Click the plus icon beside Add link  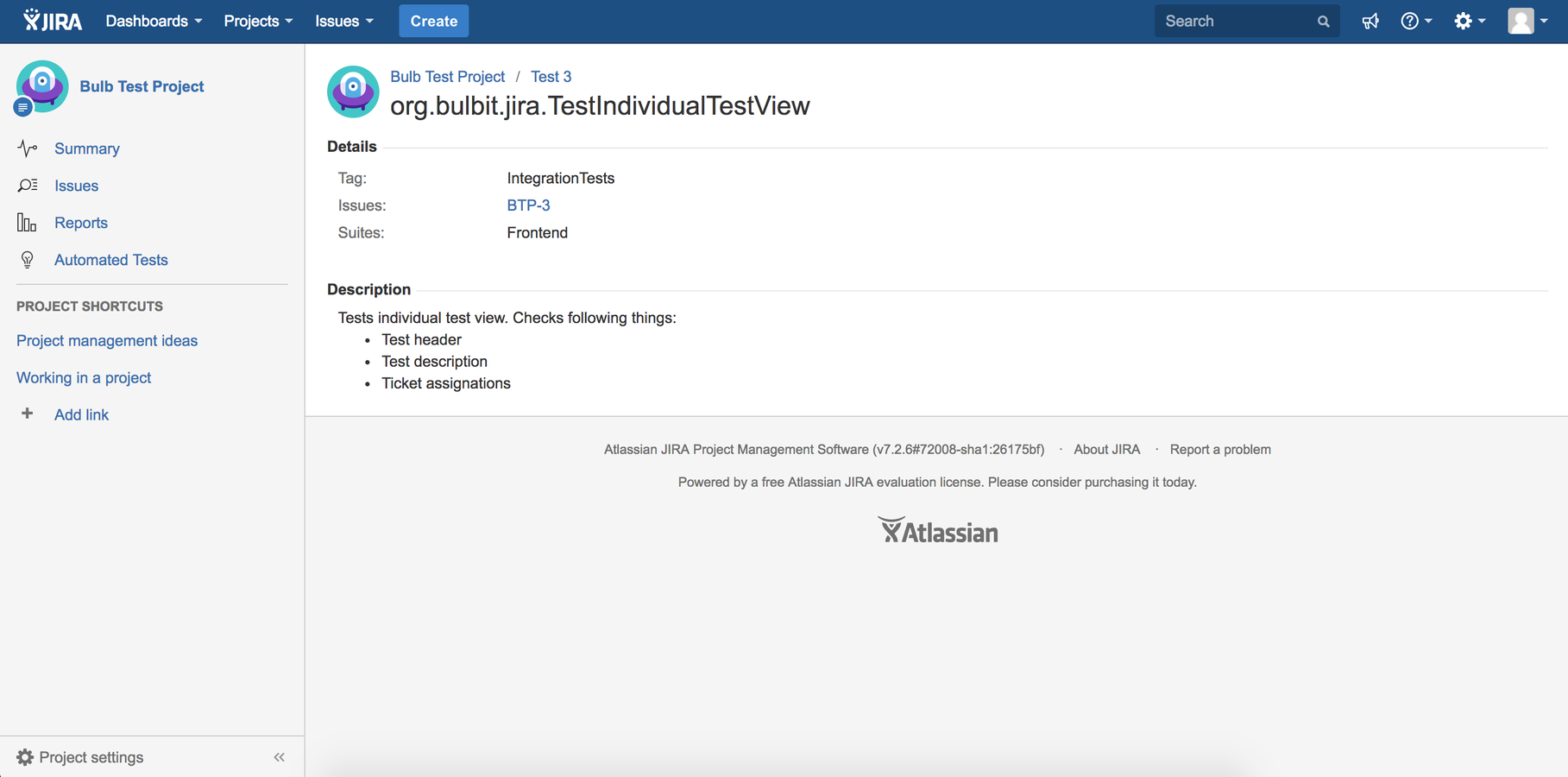(27, 414)
